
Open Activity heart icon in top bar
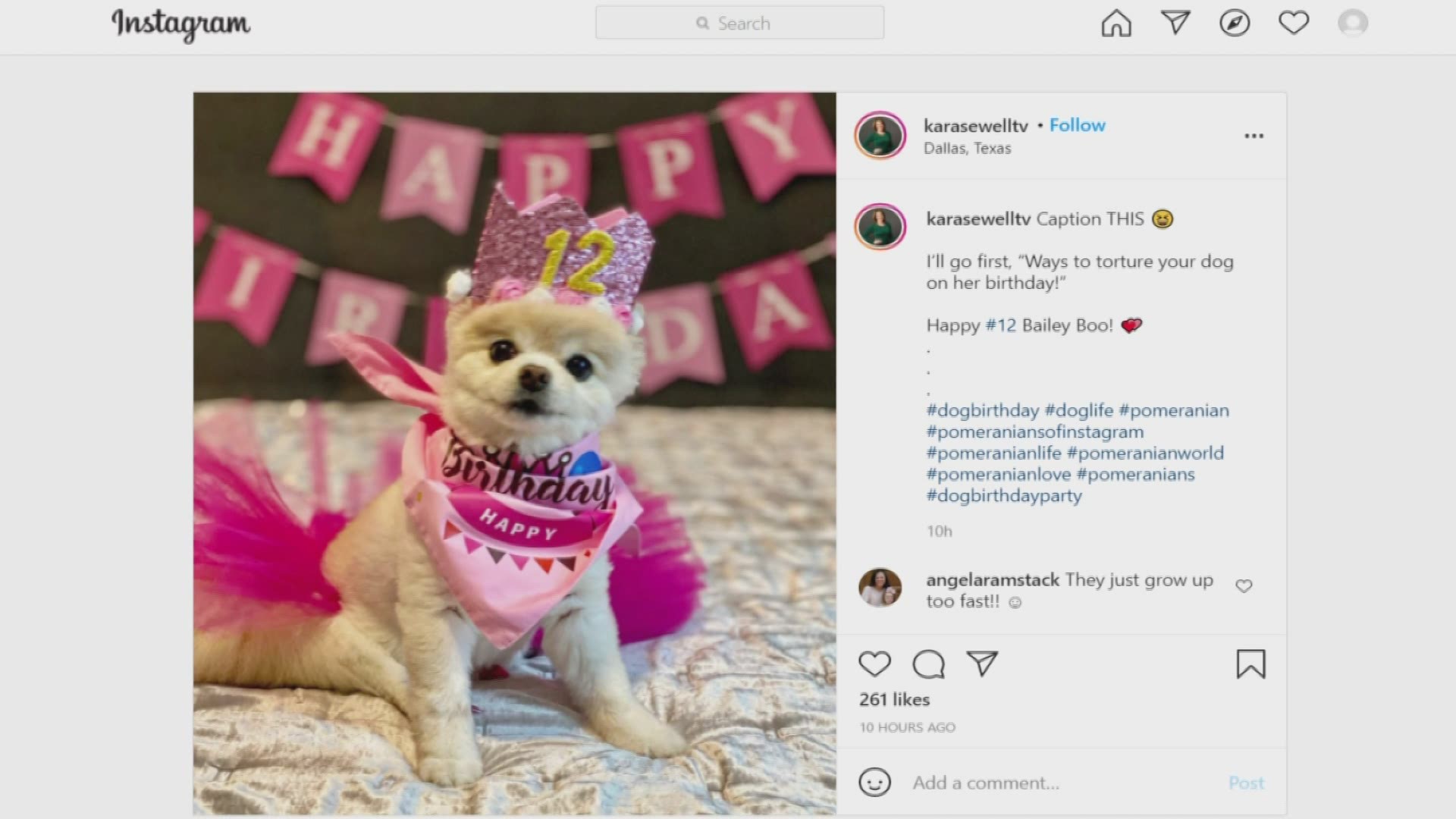[x=1294, y=23]
